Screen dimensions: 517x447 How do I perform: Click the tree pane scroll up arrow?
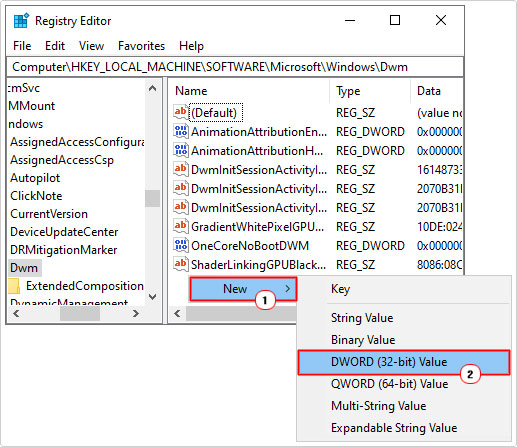pyautogui.click(x=152, y=88)
